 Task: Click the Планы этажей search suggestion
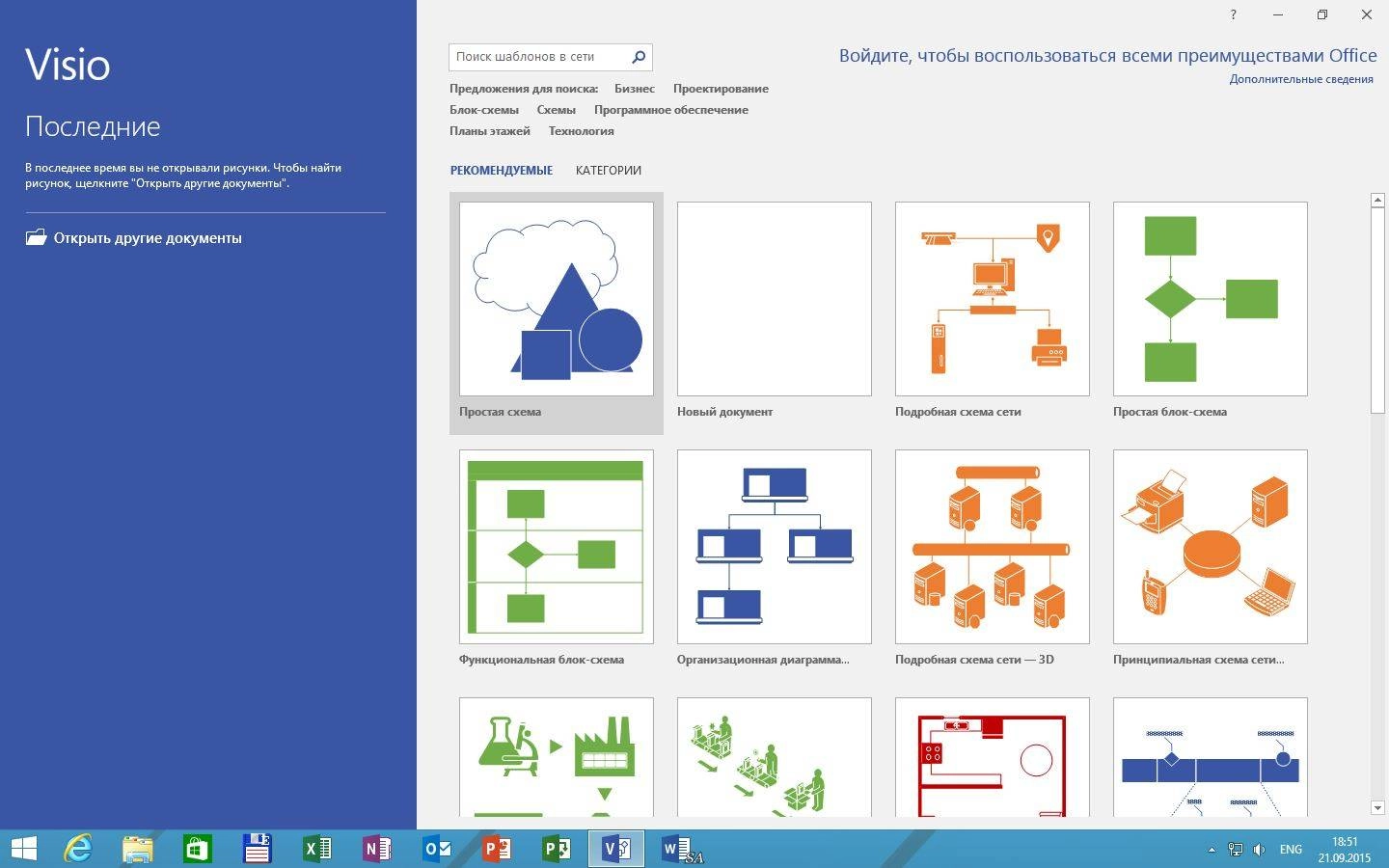pyautogui.click(x=490, y=131)
